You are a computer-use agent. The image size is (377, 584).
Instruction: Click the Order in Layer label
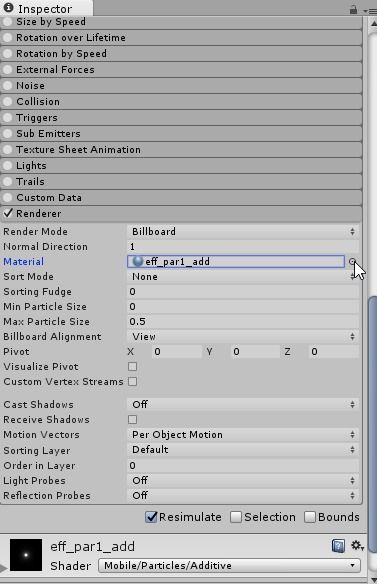pyautogui.click(x=39, y=466)
